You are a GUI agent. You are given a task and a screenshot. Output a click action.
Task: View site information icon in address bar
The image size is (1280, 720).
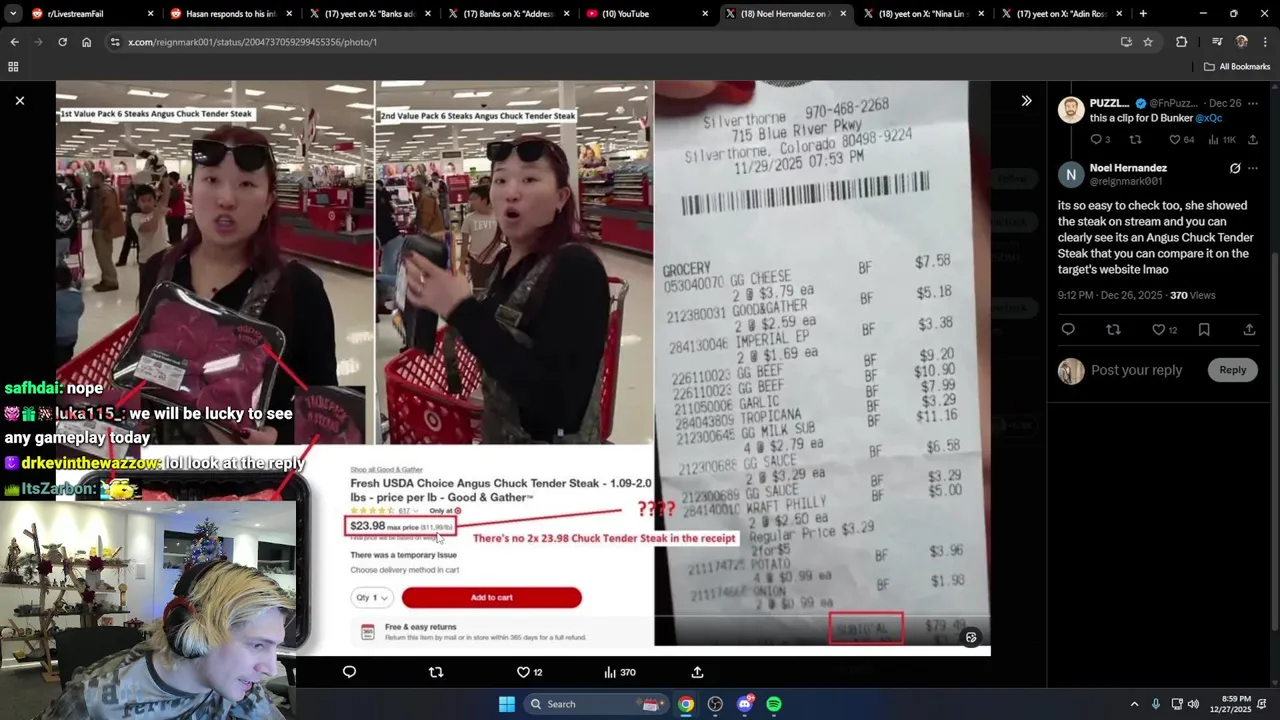pyautogui.click(x=115, y=42)
